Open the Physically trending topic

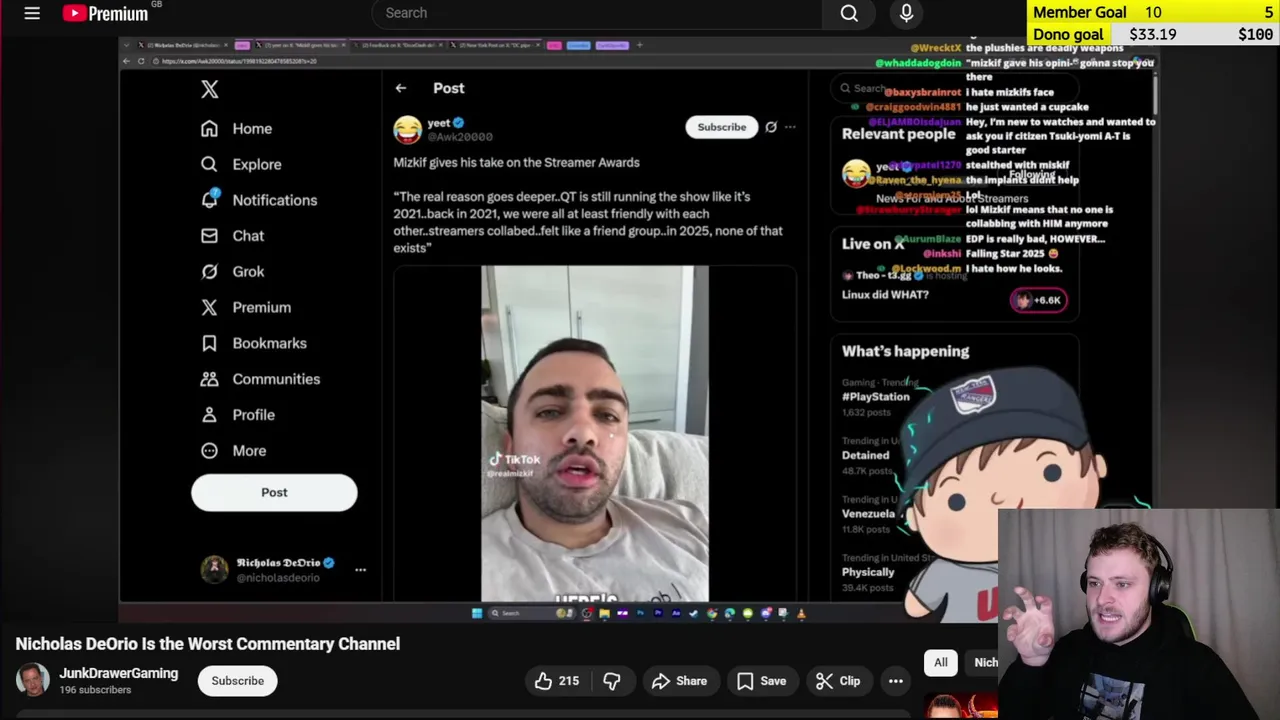tap(868, 572)
